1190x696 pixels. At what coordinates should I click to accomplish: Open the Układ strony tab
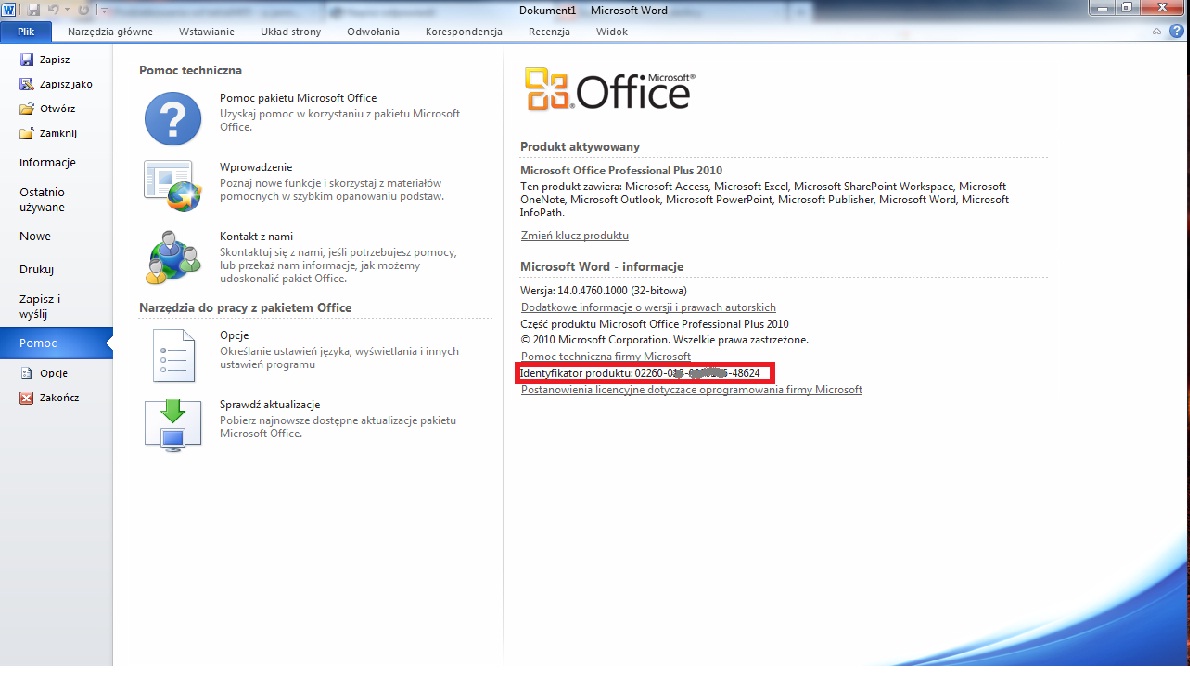291,32
